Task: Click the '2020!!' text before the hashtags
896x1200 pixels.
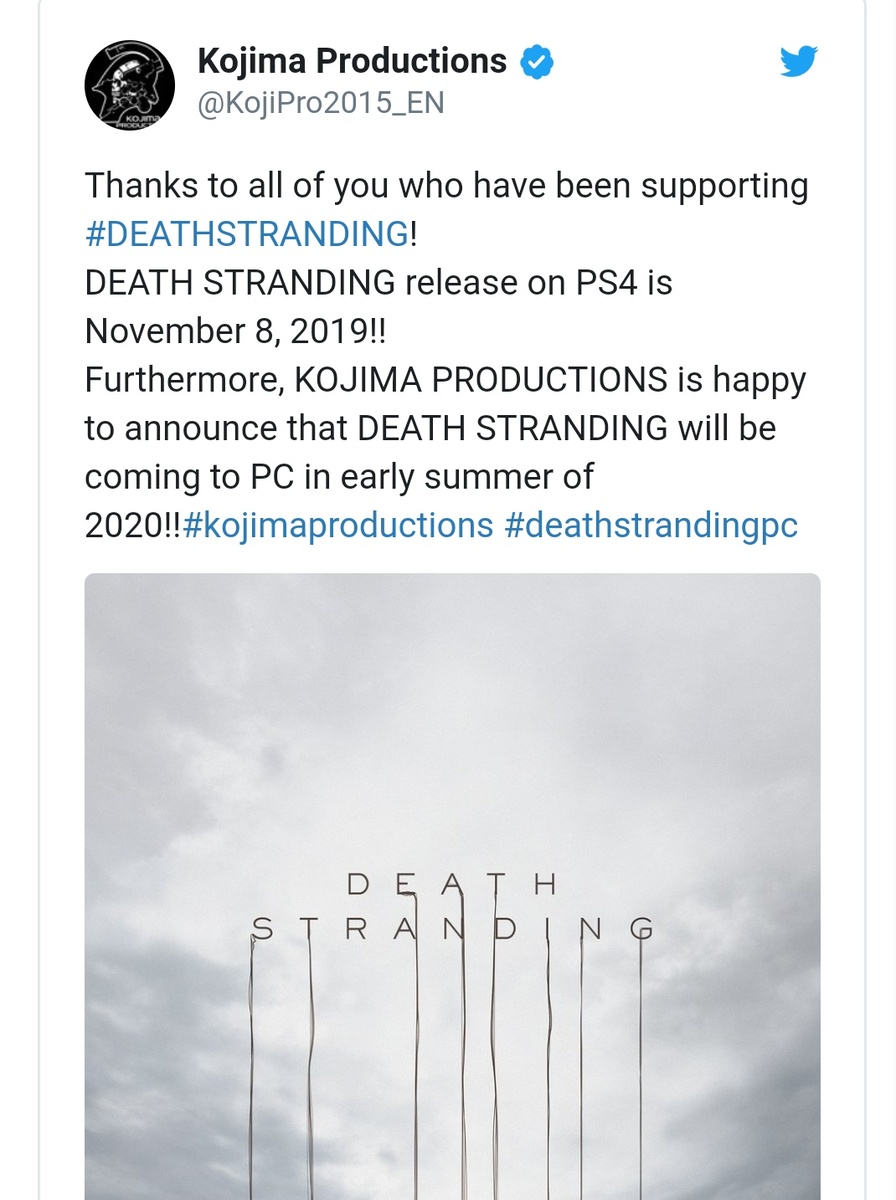Action: click(132, 525)
